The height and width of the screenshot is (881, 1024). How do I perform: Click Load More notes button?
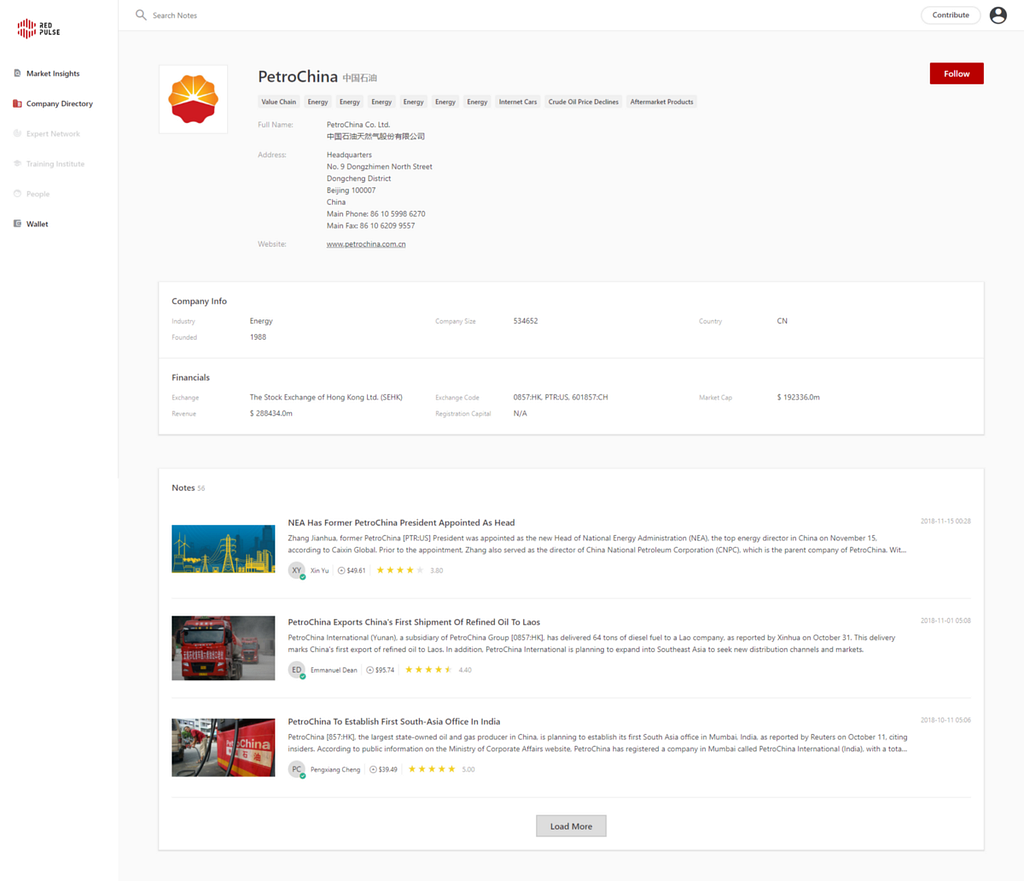click(571, 826)
